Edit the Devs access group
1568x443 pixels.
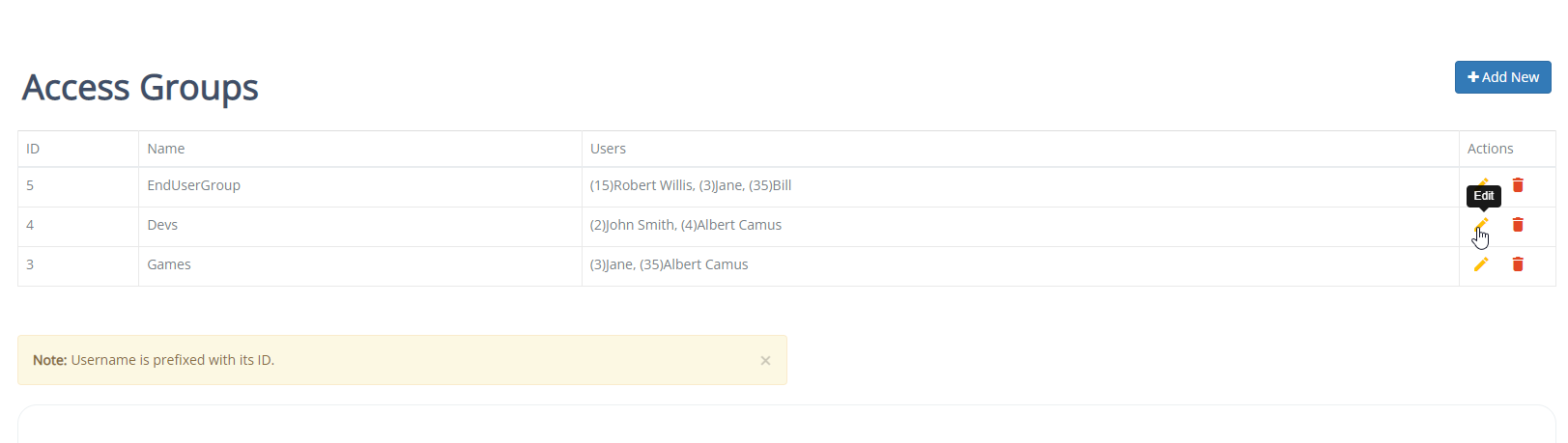1481,225
